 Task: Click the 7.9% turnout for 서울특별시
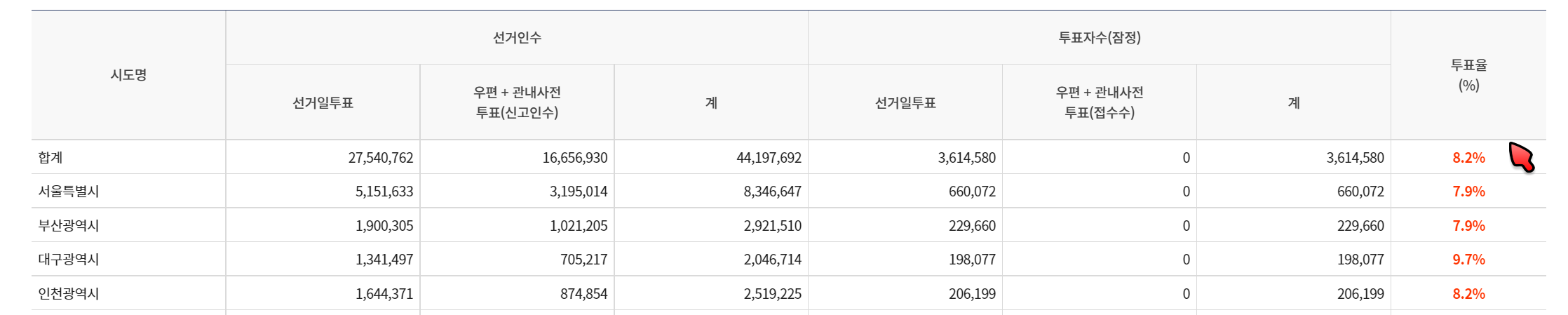pos(1468,192)
